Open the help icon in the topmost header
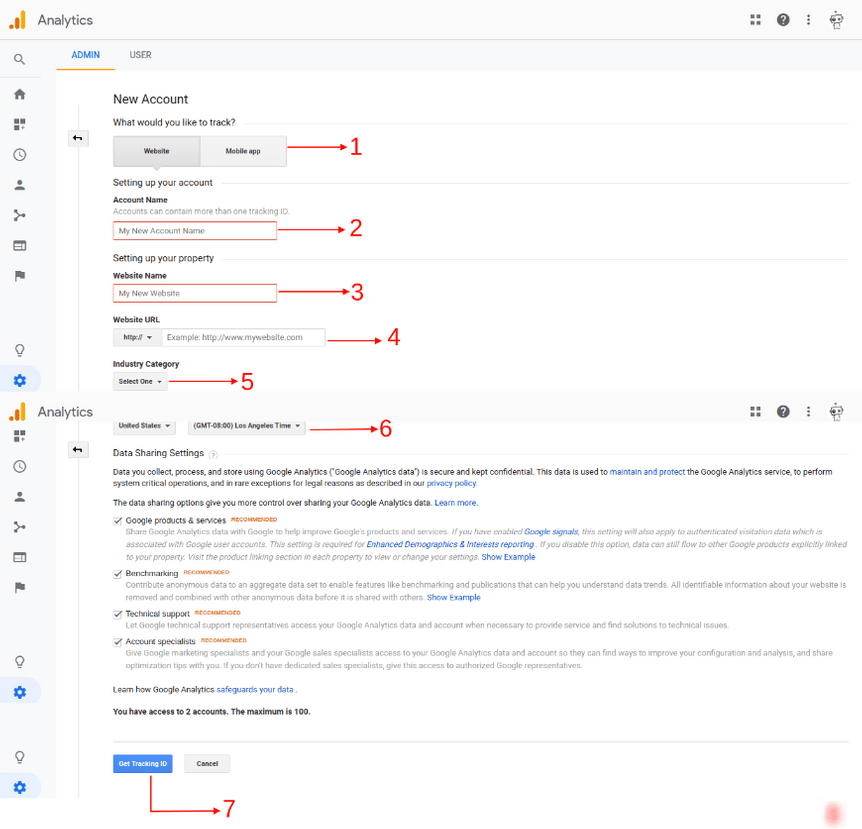 click(x=783, y=19)
